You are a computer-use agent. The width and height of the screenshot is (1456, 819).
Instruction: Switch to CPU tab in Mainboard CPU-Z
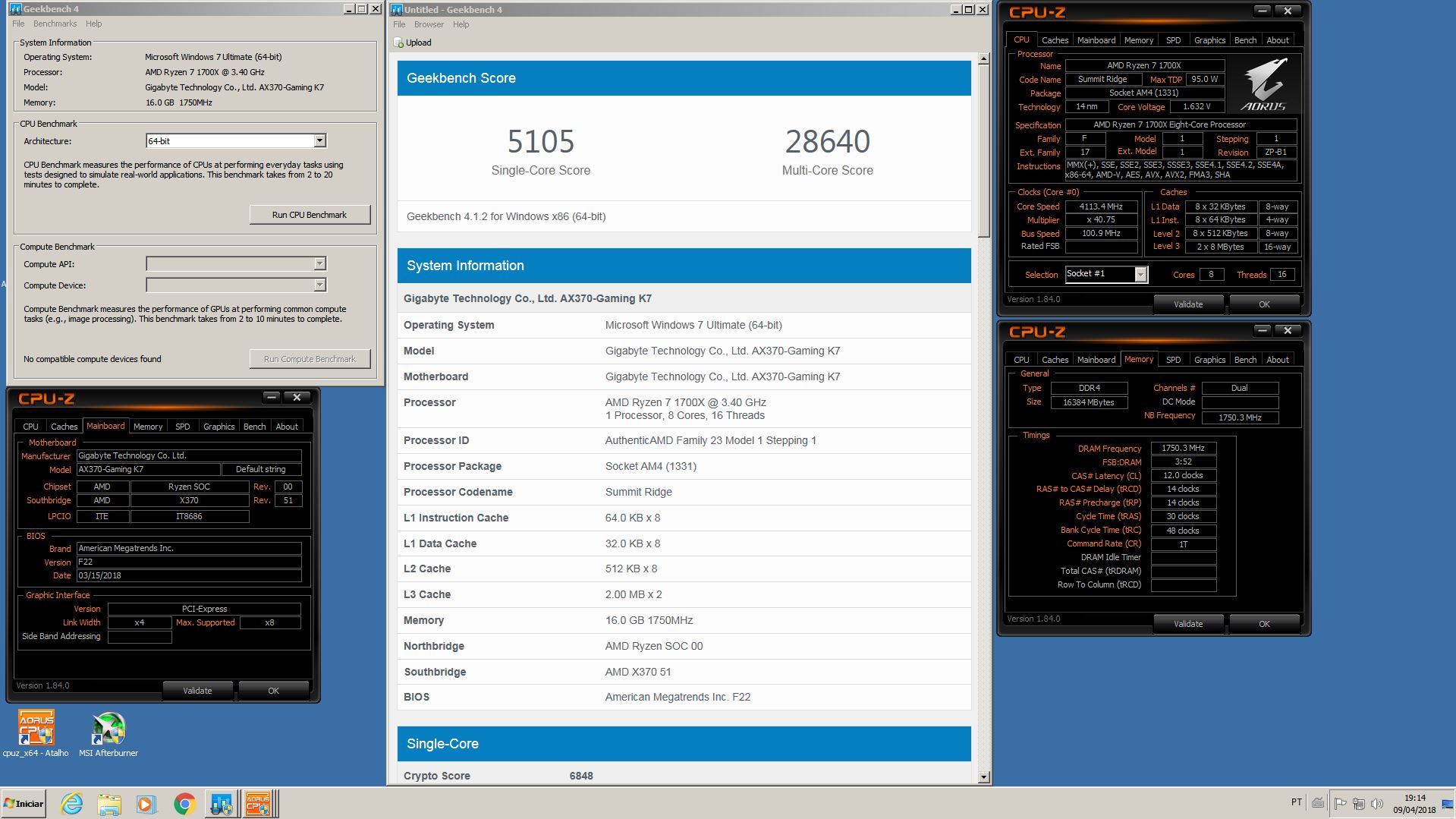(x=30, y=427)
